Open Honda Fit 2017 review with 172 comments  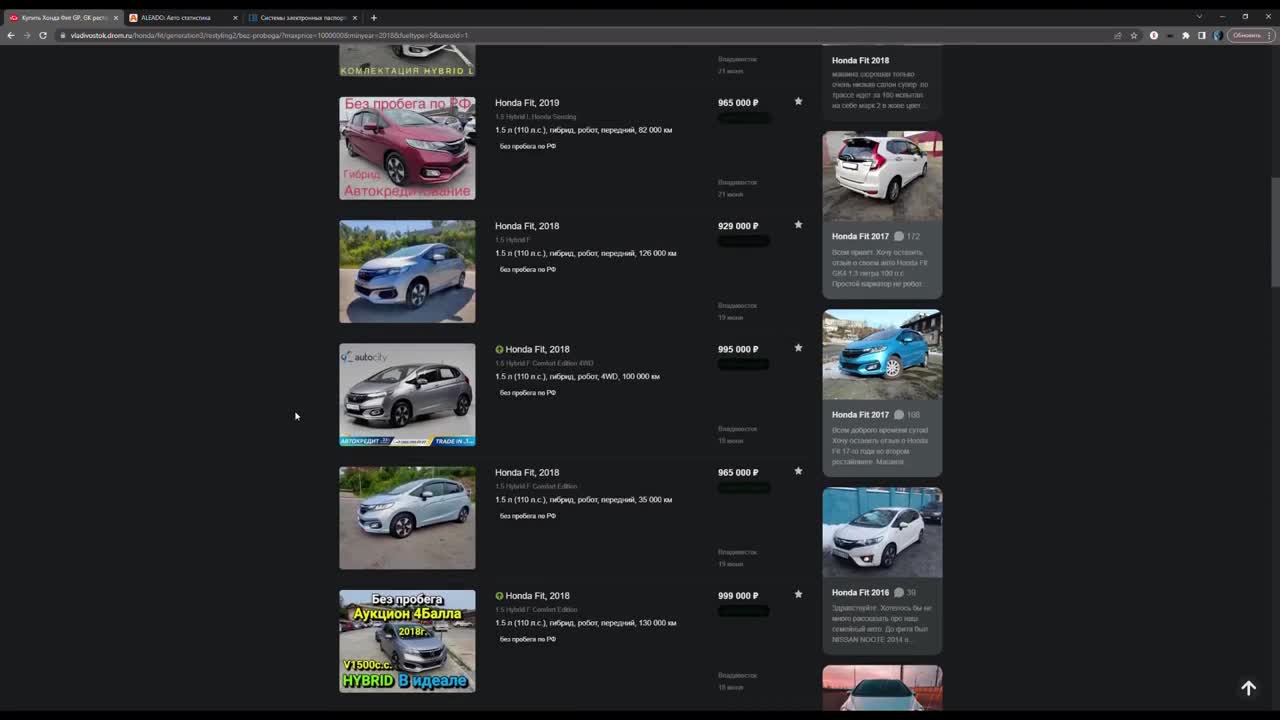pos(860,236)
